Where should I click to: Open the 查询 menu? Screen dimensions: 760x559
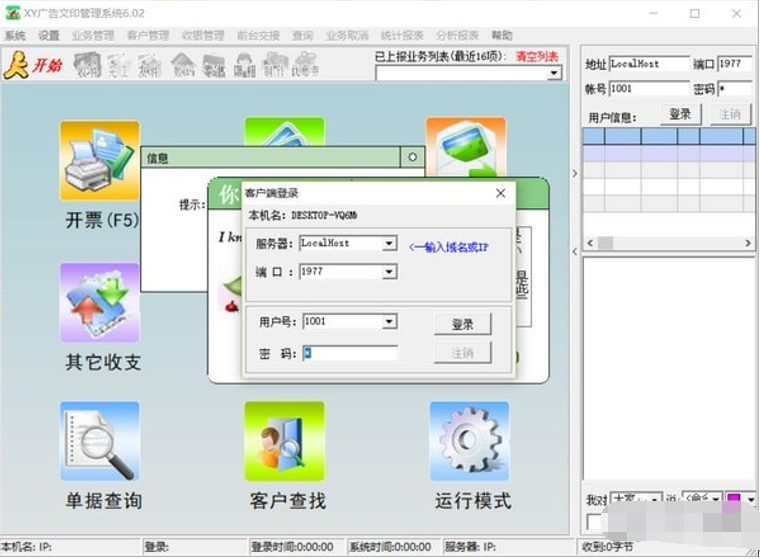click(302, 35)
